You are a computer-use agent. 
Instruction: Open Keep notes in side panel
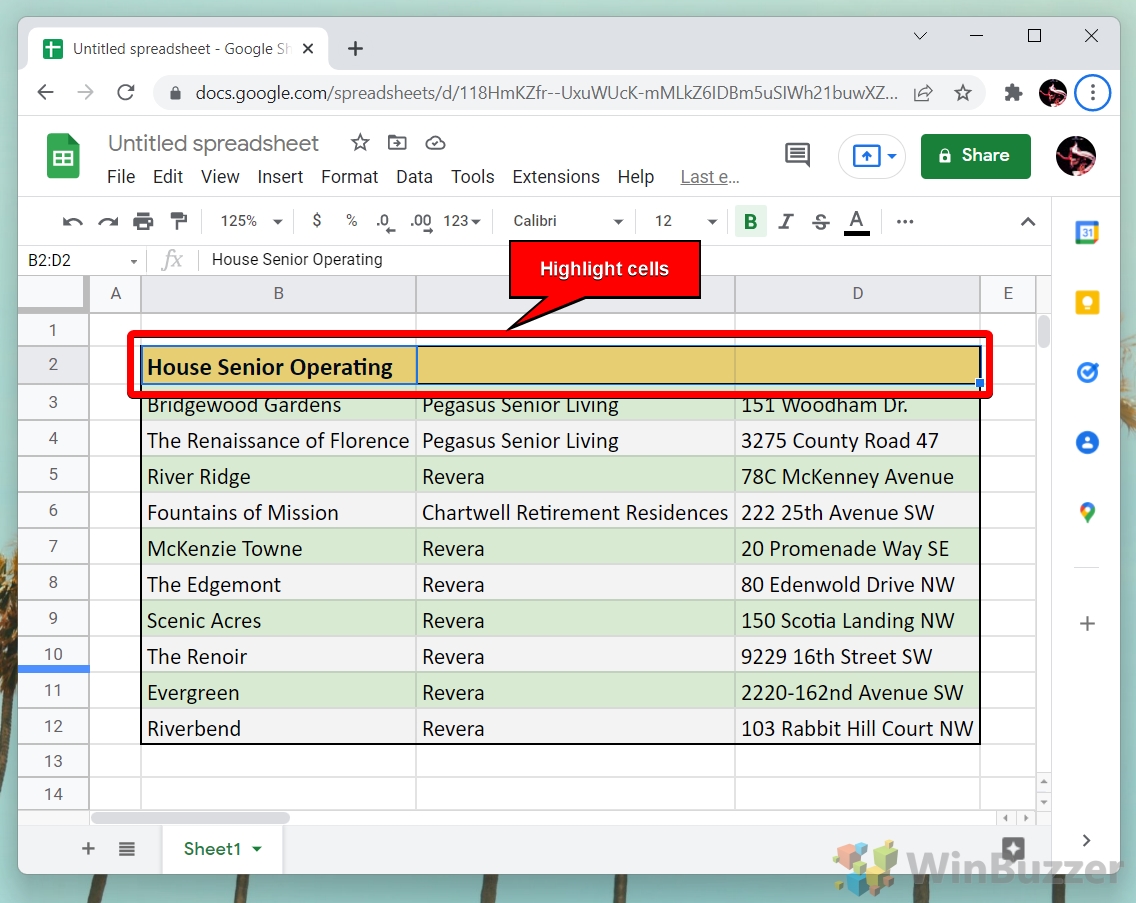click(1087, 302)
